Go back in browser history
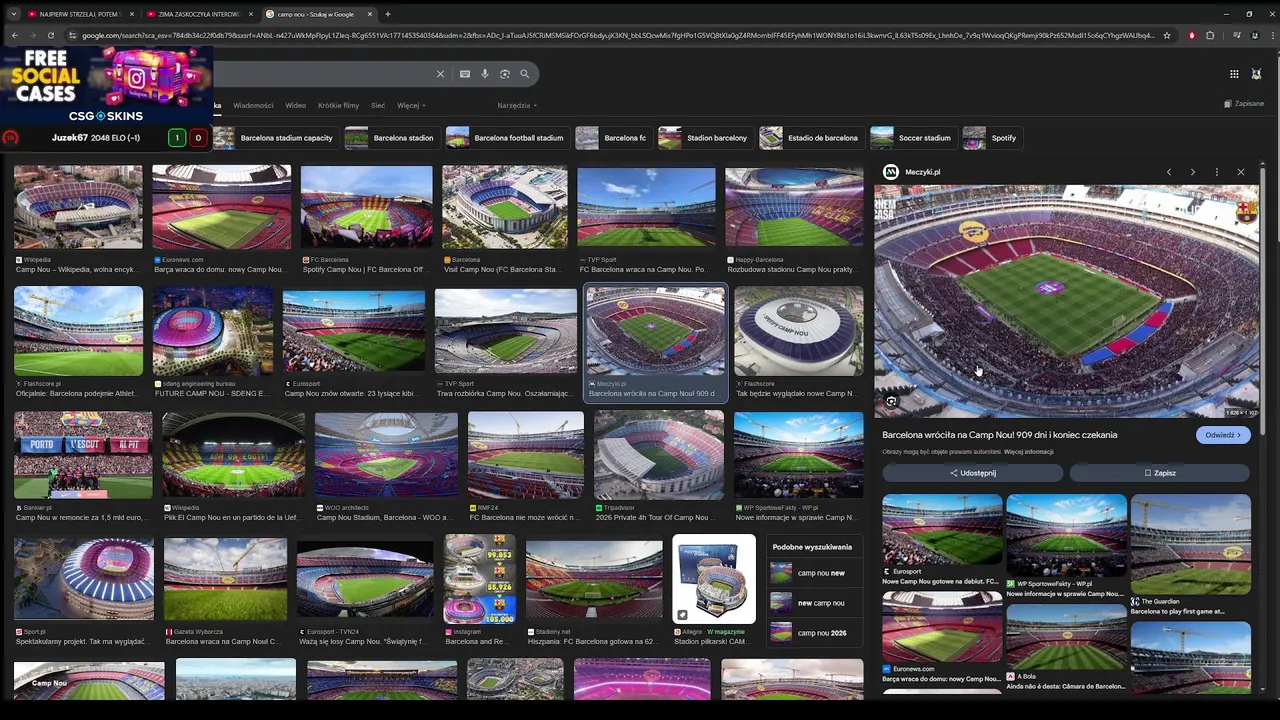 coord(14,35)
